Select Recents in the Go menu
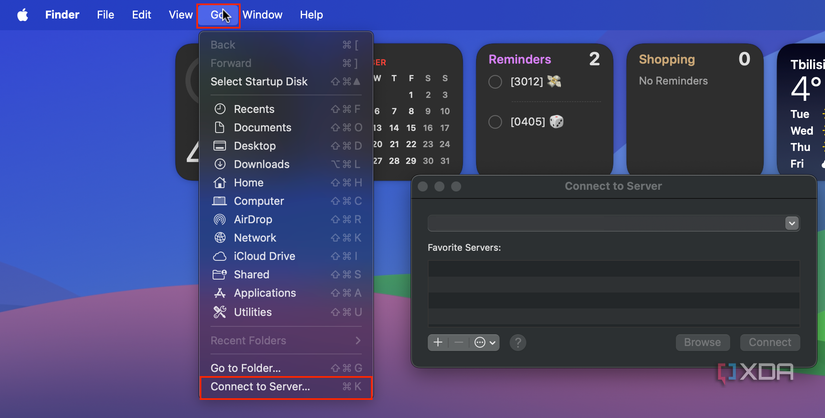 [286, 109]
